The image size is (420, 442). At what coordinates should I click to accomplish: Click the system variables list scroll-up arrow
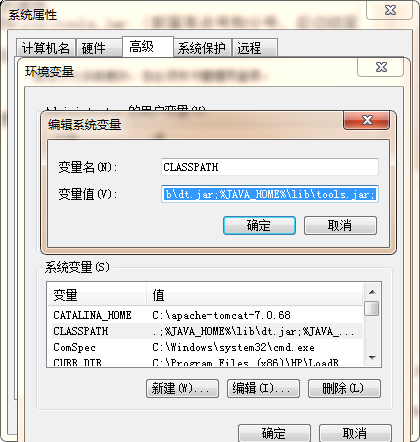point(372,292)
